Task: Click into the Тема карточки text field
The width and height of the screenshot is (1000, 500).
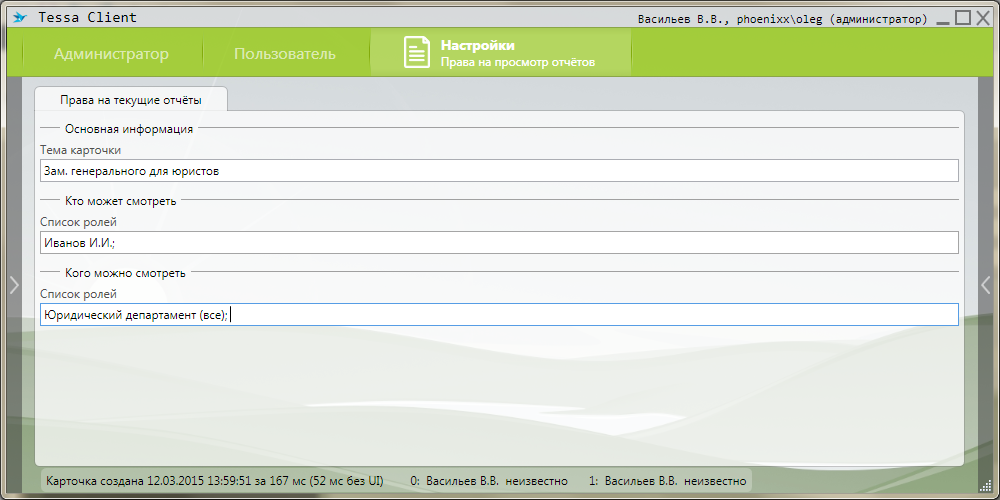Action: pos(498,171)
